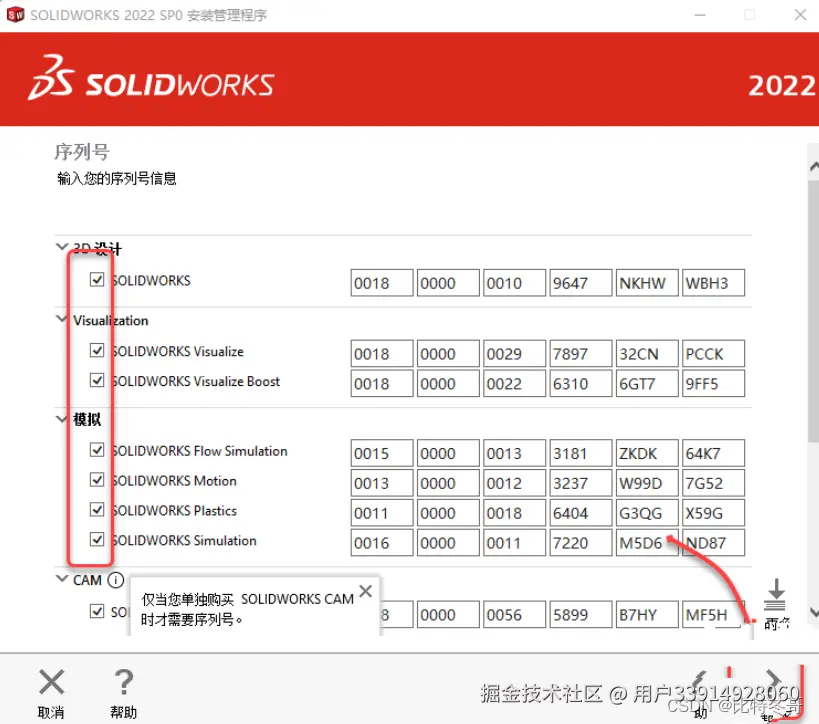Click Visualize Boost field containing 6310
The height and width of the screenshot is (724, 819).
click(581, 383)
